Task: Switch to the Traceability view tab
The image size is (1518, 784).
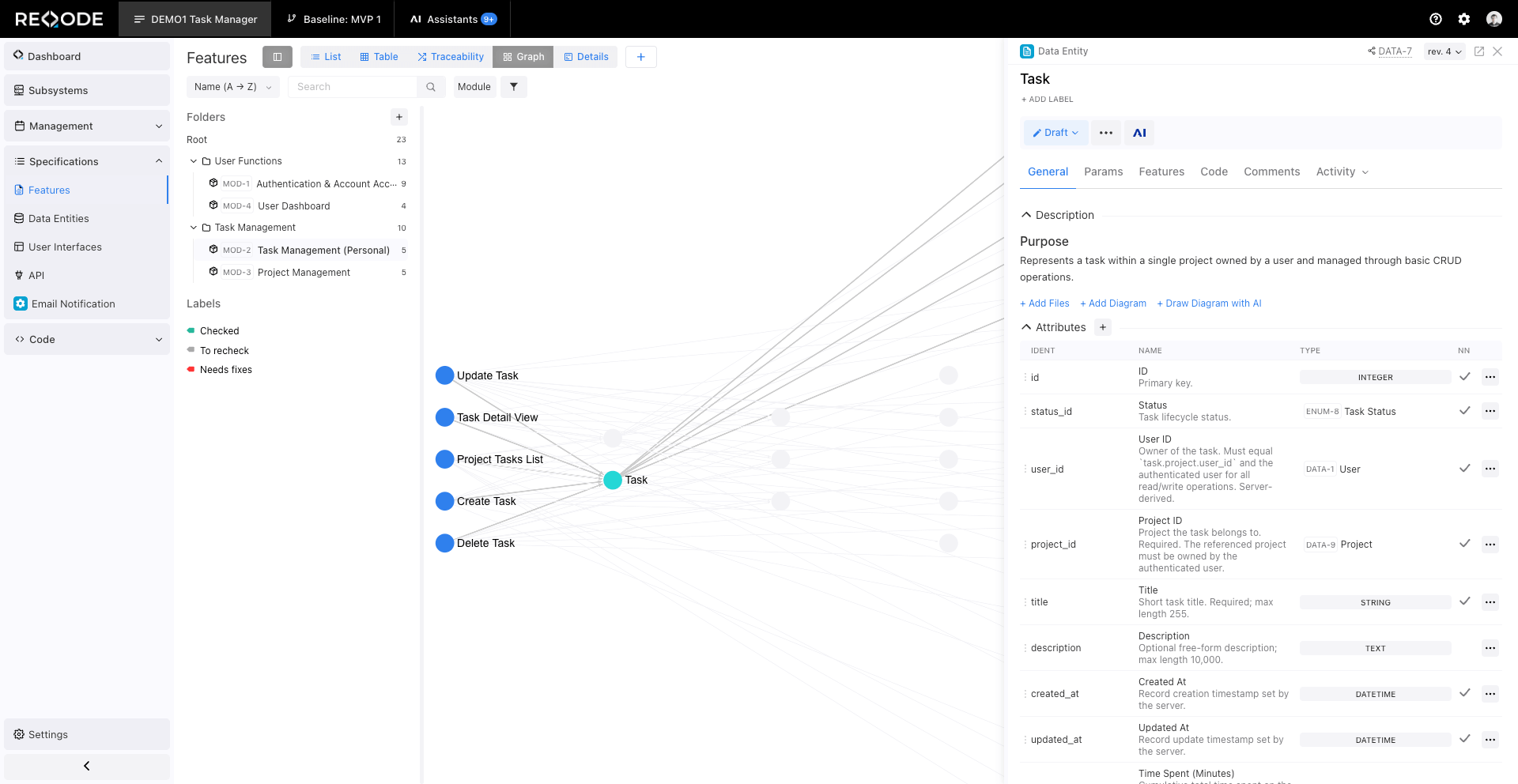Action: [x=451, y=57]
